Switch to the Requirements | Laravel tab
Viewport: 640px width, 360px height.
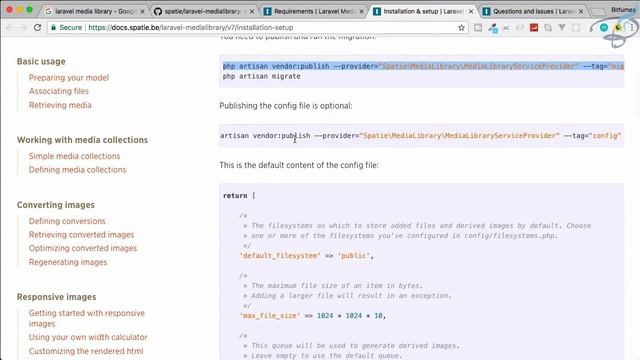click(x=313, y=11)
